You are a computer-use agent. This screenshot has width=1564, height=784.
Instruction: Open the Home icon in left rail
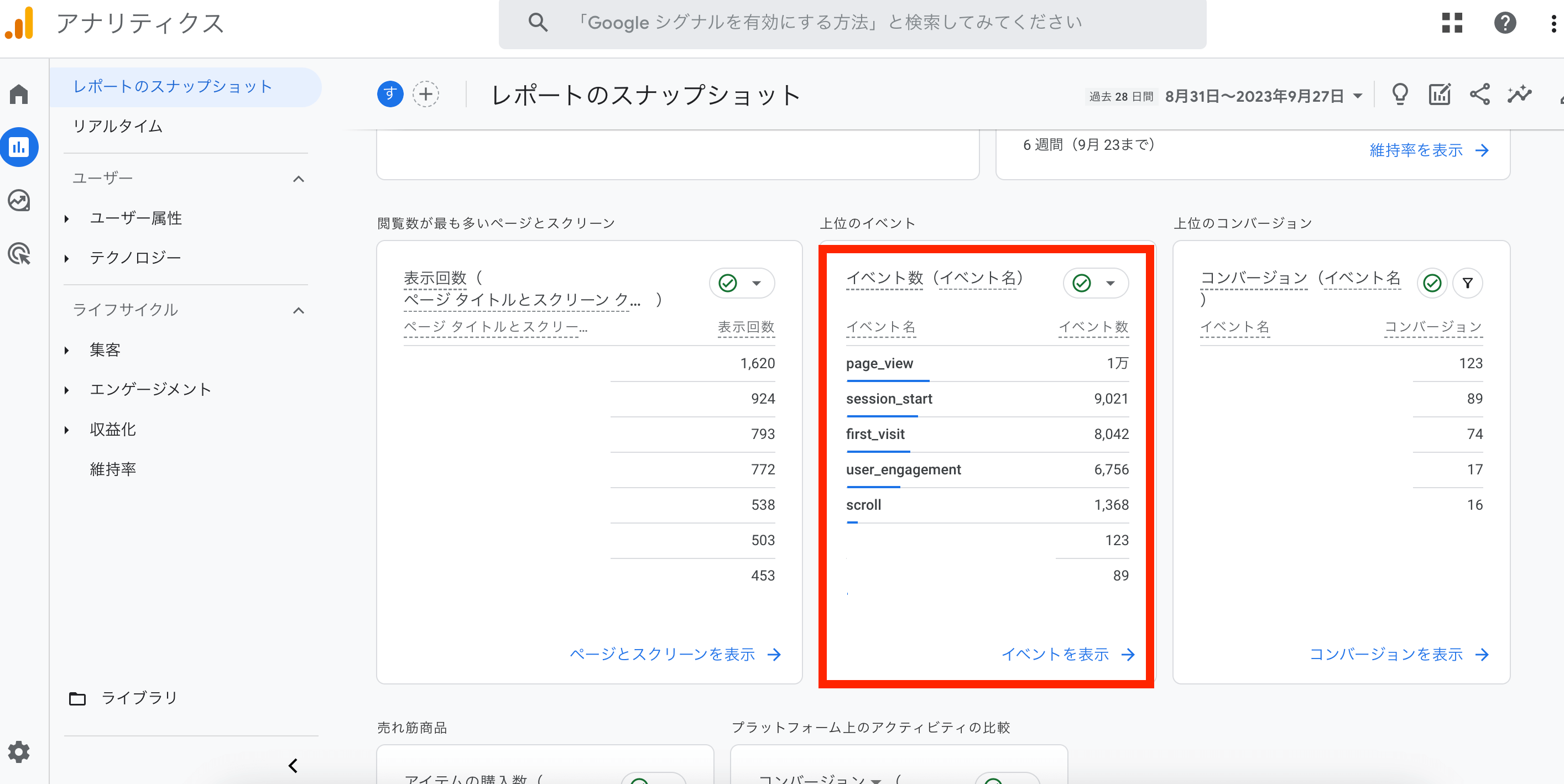pos(19,94)
